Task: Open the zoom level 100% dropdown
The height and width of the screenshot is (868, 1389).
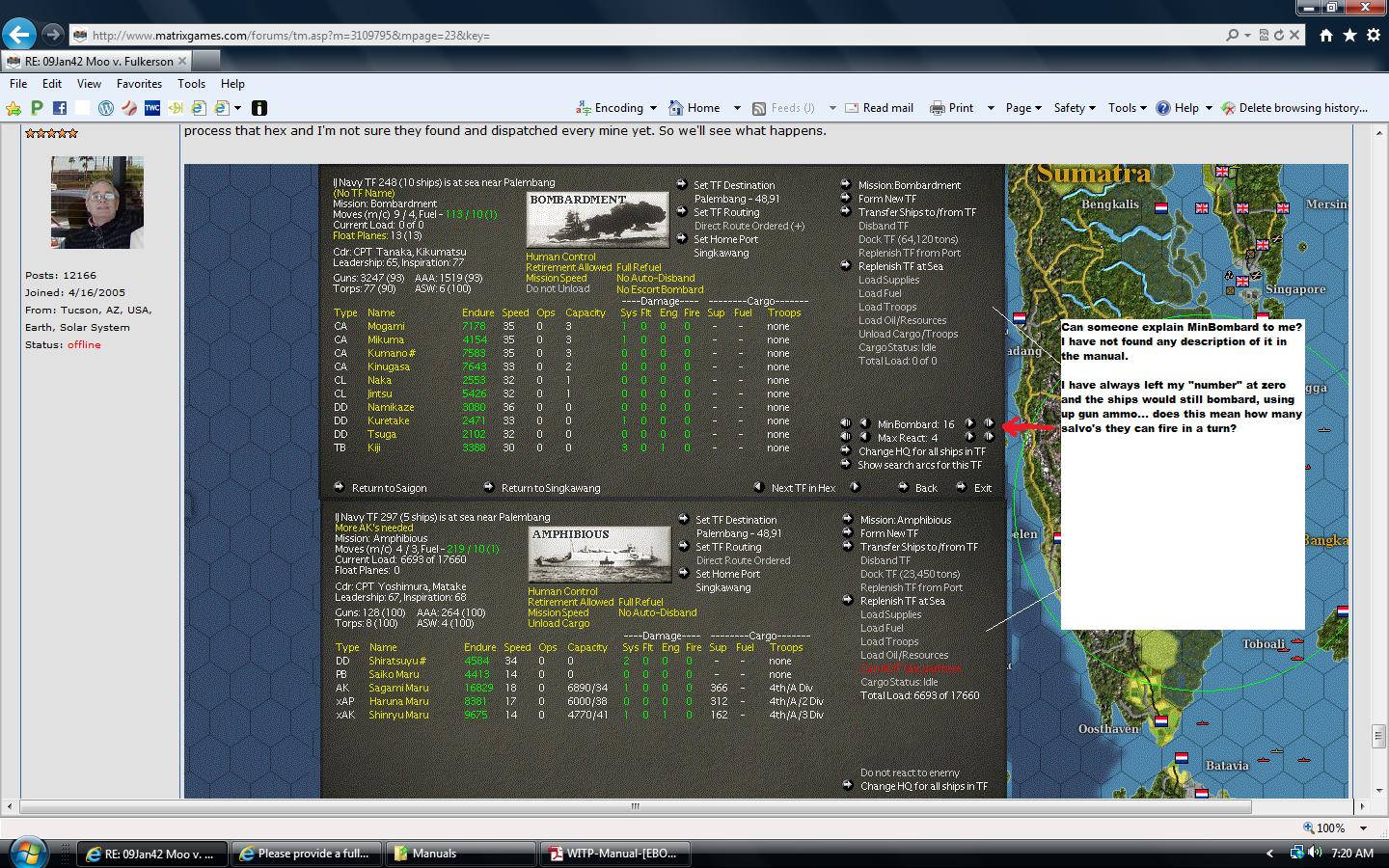Action: tap(1363, 827)
